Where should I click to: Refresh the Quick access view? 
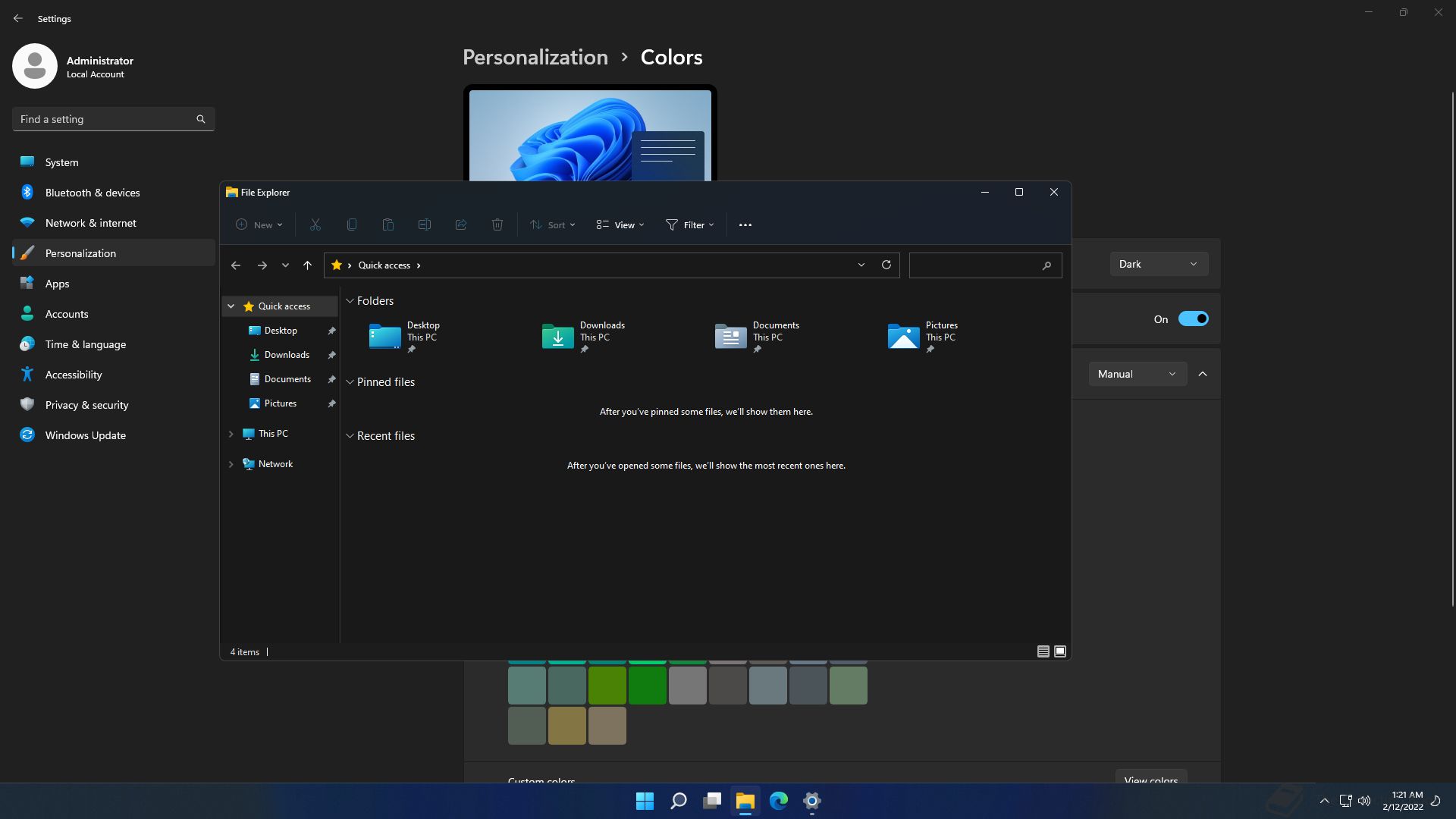[886, 265]
